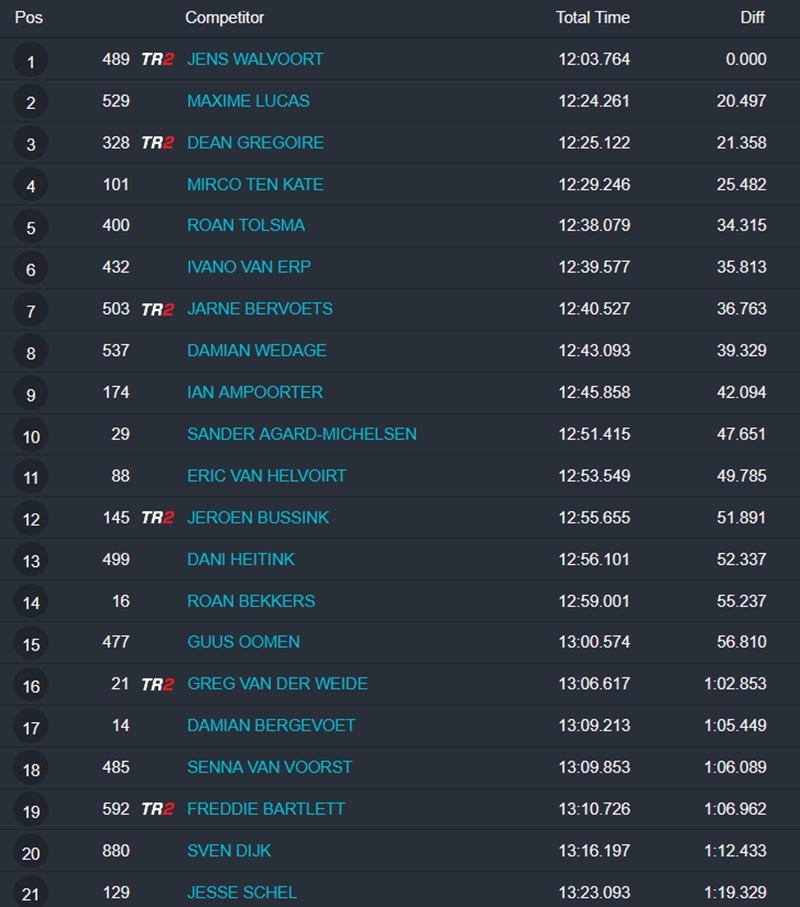Viewport: 800px width, 907px height.
Task: Click the Diff column header
Action: (x=752, y=17)
